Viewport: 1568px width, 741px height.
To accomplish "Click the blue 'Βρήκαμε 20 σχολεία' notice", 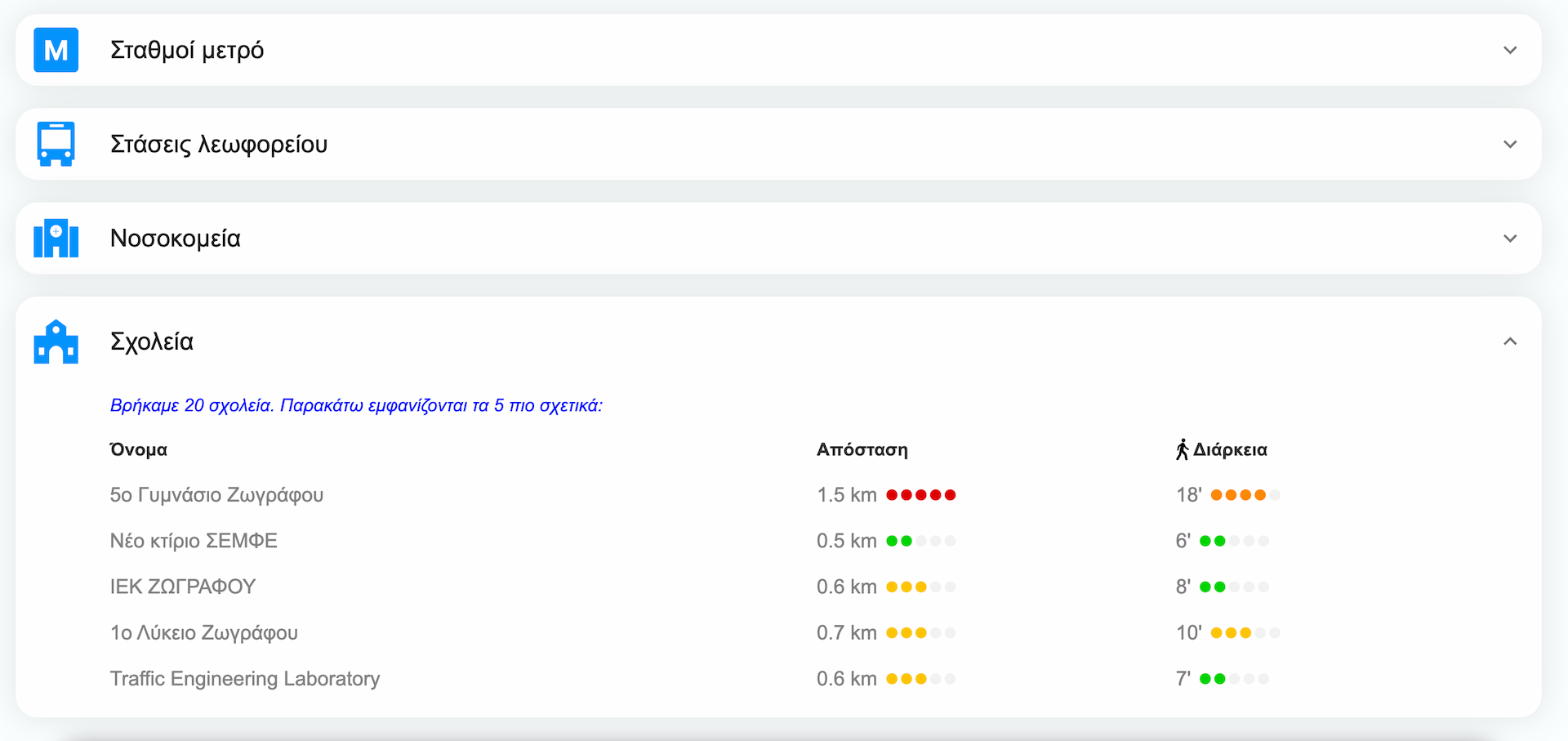I will (356, 405).
